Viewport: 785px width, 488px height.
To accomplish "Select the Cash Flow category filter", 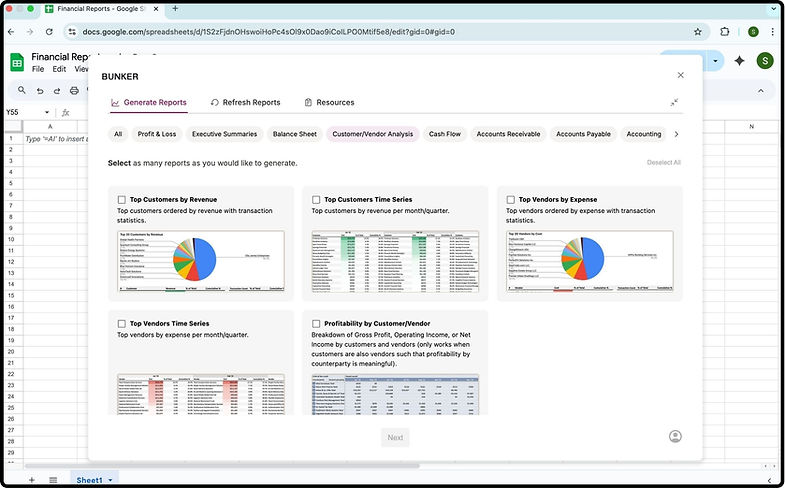I will point(445,134).
